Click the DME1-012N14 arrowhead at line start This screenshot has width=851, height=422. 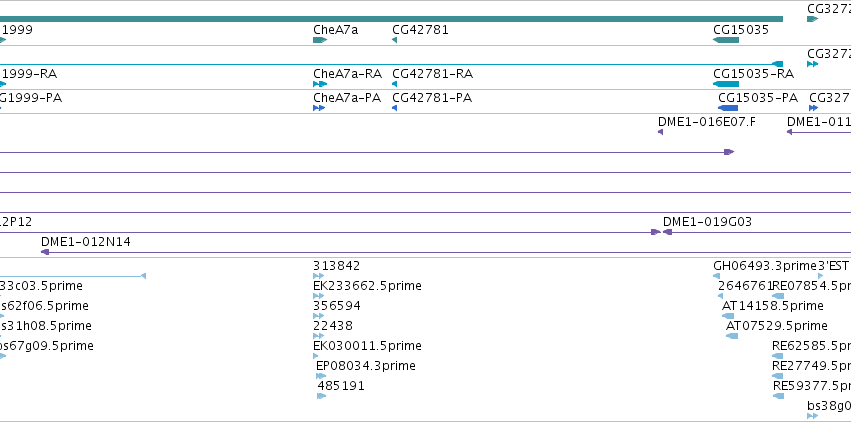(46, 252)
